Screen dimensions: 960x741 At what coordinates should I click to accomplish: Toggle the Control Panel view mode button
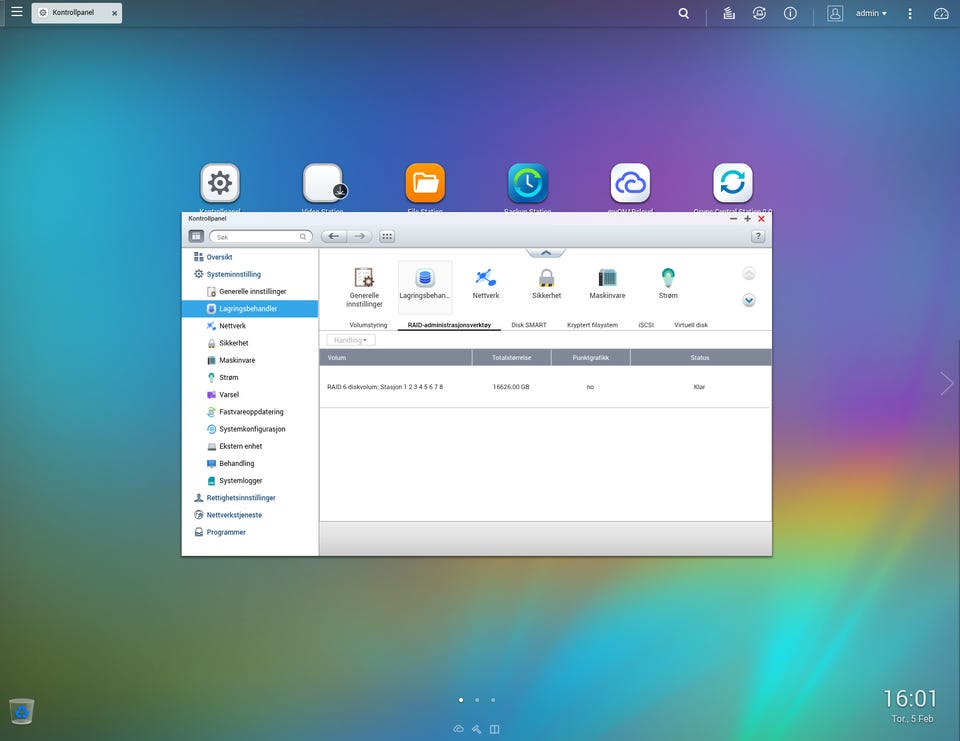pos(196,237)
